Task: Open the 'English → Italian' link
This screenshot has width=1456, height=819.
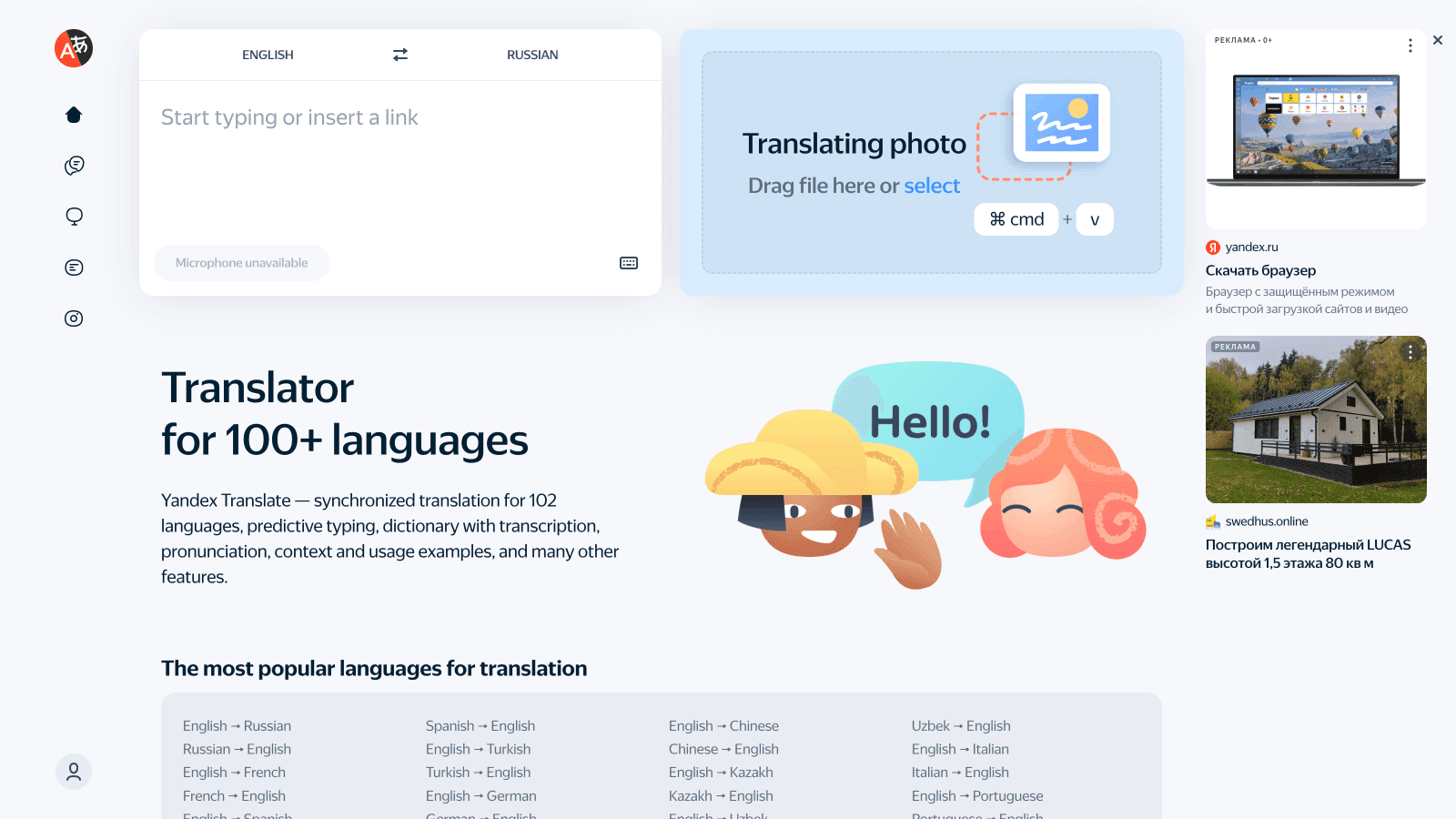Action: point(960,749)
